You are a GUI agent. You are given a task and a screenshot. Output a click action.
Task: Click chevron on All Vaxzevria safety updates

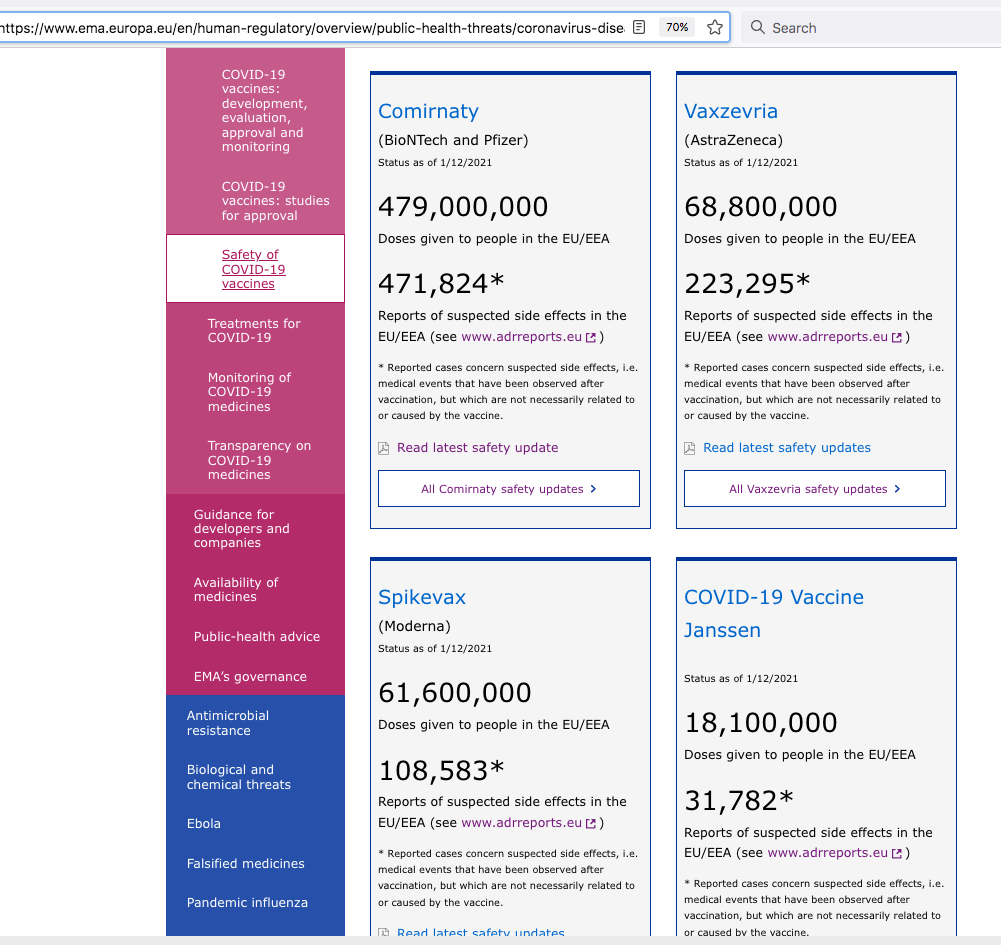point(897,488)
